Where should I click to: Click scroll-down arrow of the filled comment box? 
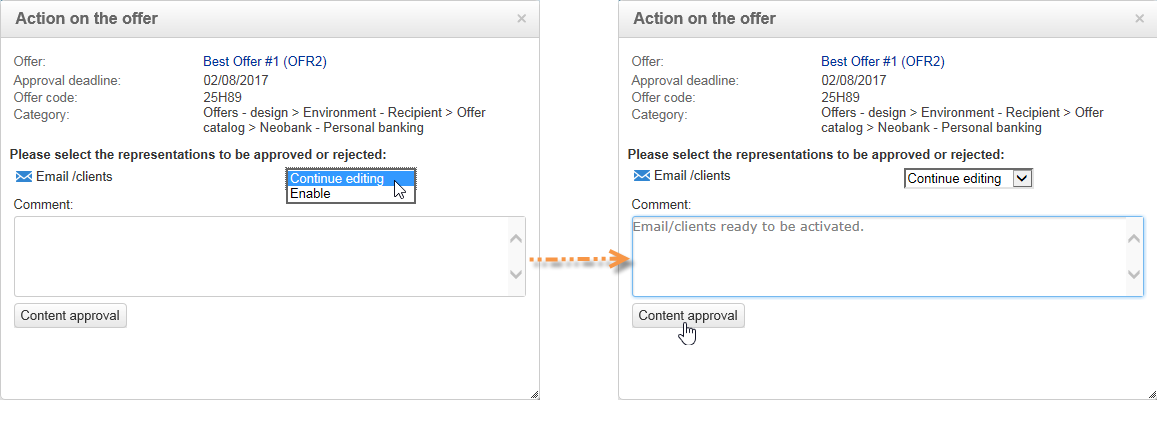click(x=1134, y=275)
